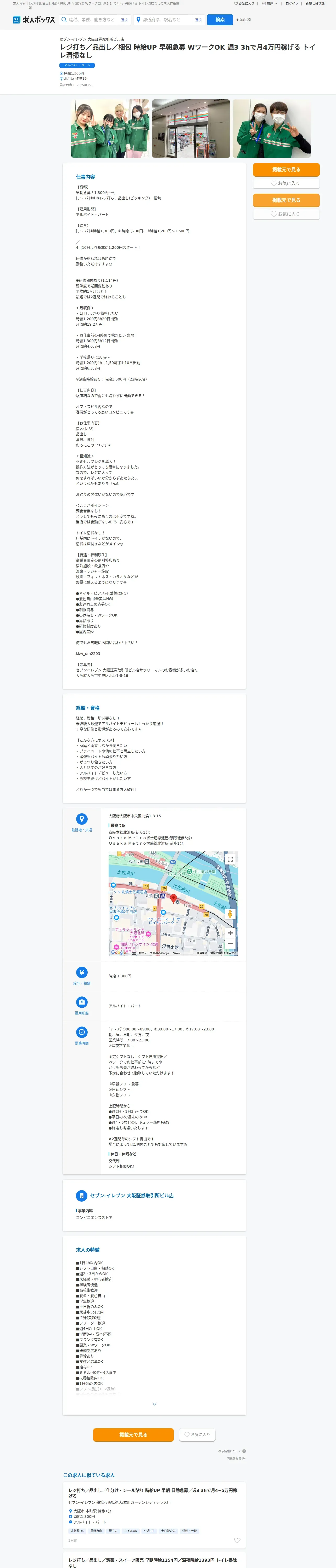Open 利用規約 link on the map
This screenshot has width=336, height=1568.
point(201,953)
